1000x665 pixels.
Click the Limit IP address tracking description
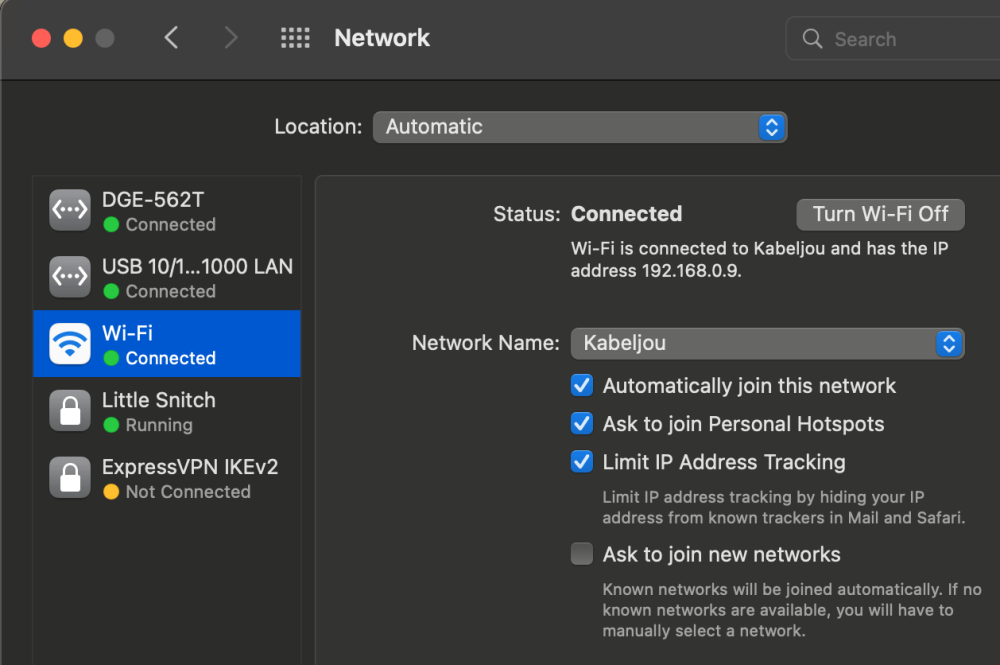pos(783,507)
